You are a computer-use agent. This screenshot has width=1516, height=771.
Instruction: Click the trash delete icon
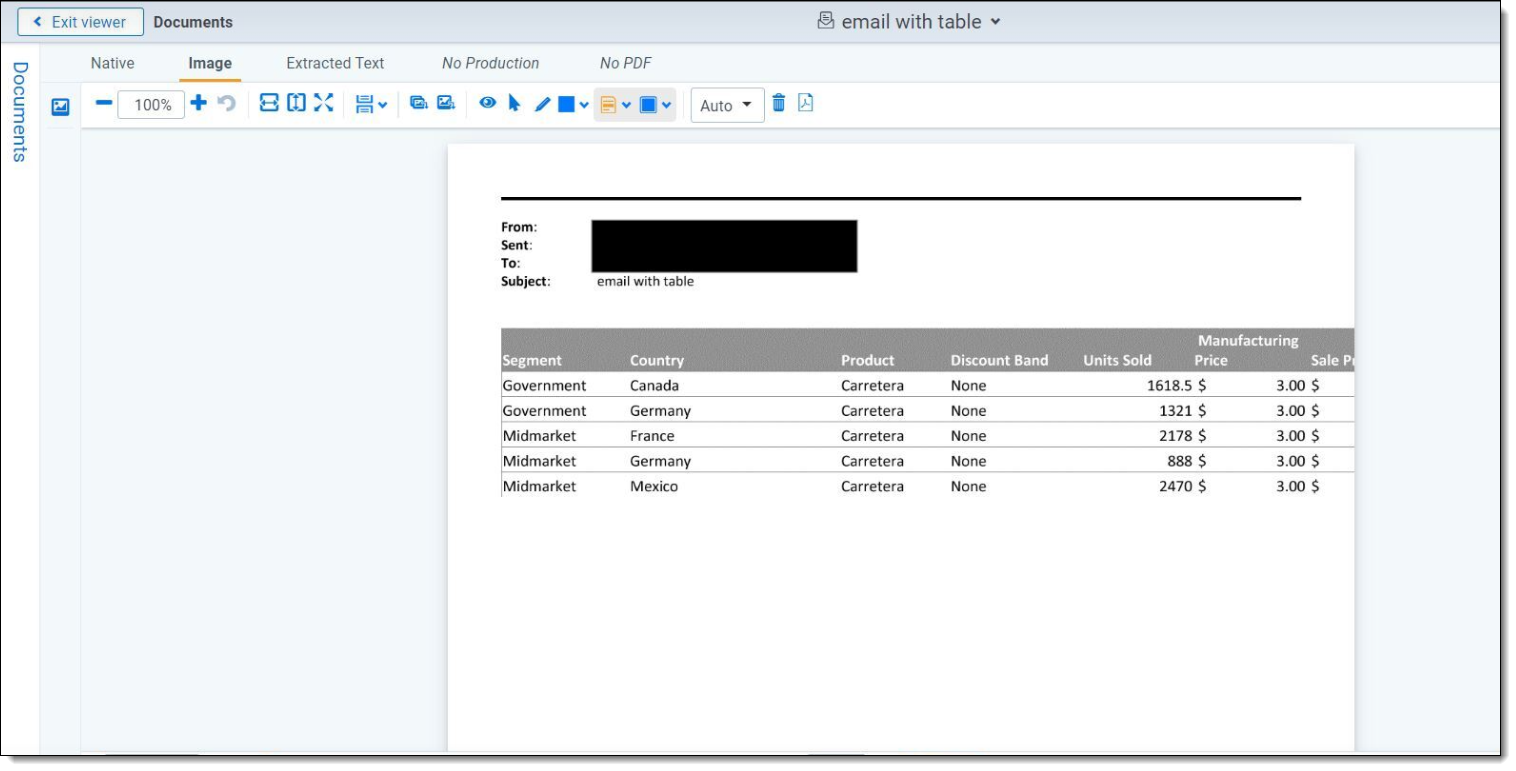click(779, 103)
